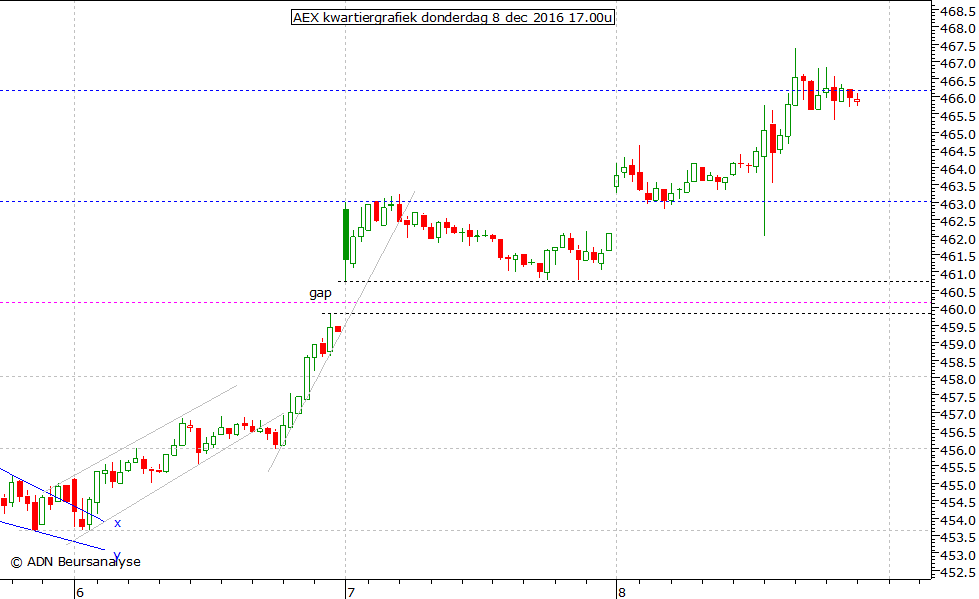Click price label 453.5 on axis
979x599 pixels.
(x=958, y=538)
